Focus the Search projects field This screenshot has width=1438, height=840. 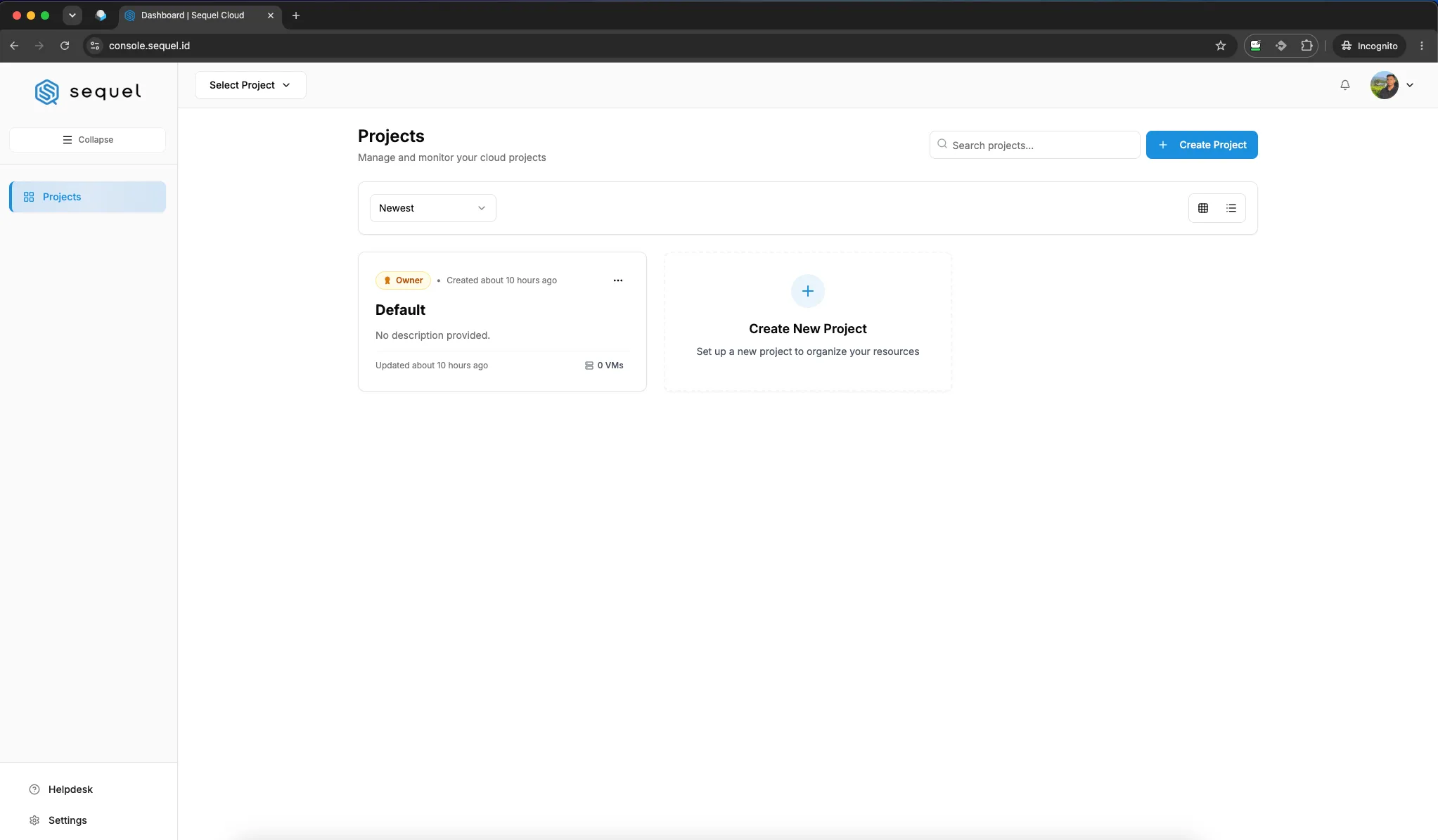click(1034, 145)
